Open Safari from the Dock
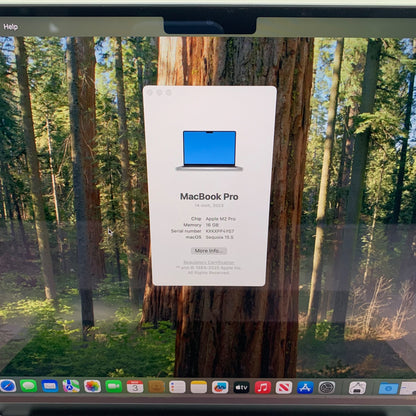 click(8, 386)
